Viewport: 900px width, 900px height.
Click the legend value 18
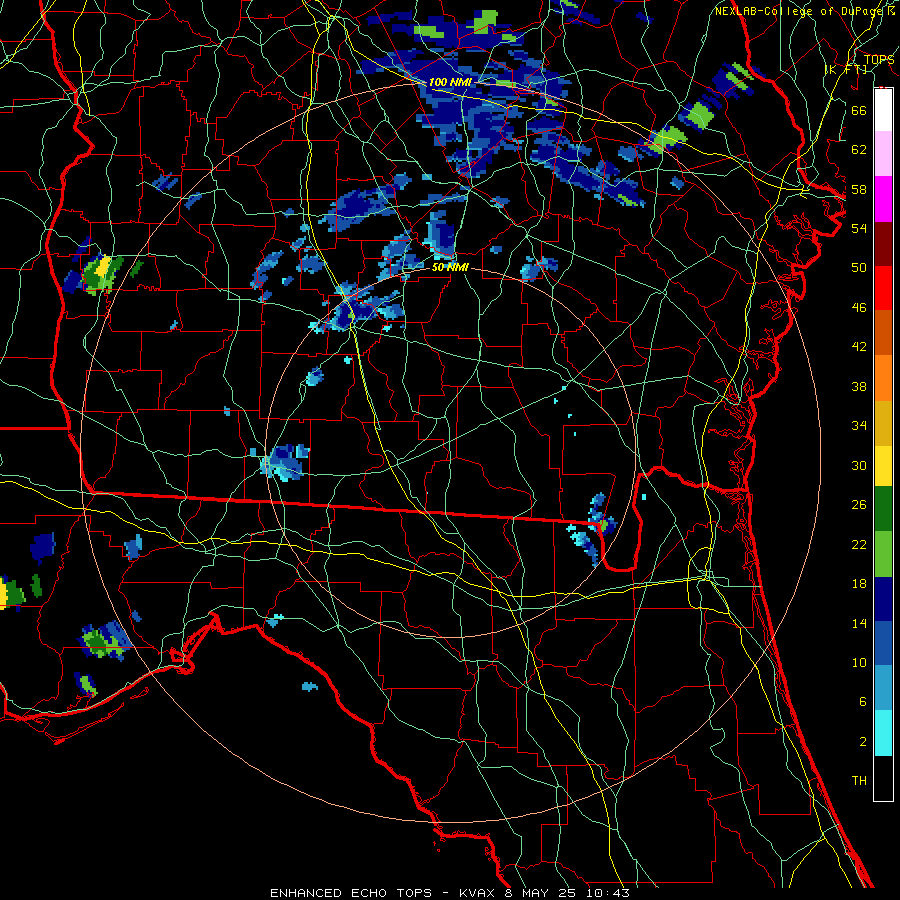(859, 584)
